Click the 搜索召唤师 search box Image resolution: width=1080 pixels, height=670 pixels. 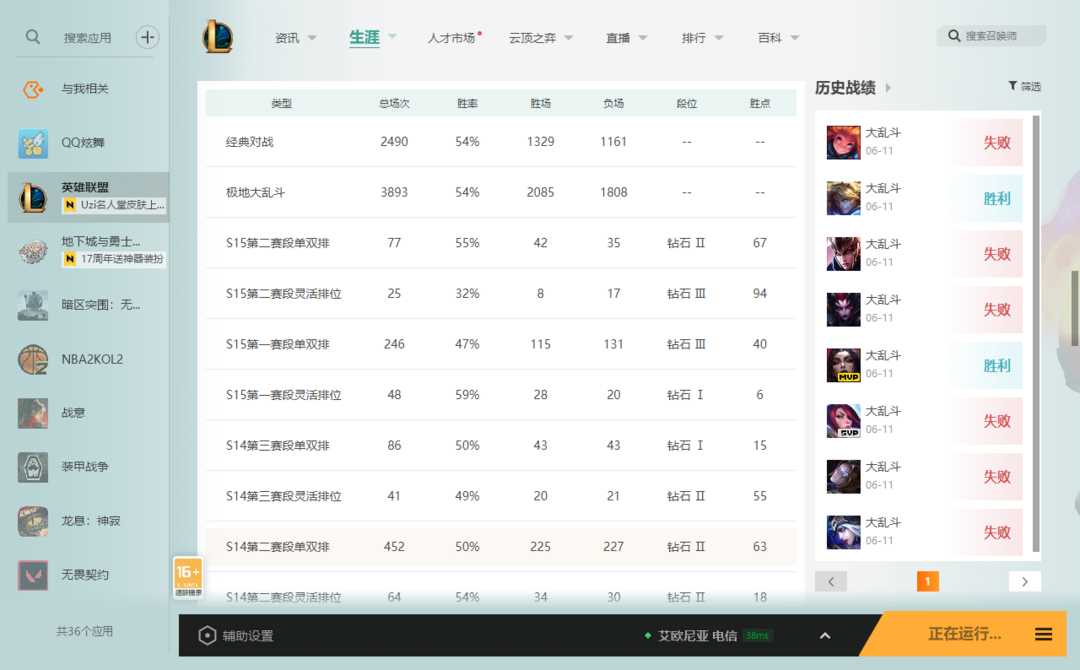[990, 36]
